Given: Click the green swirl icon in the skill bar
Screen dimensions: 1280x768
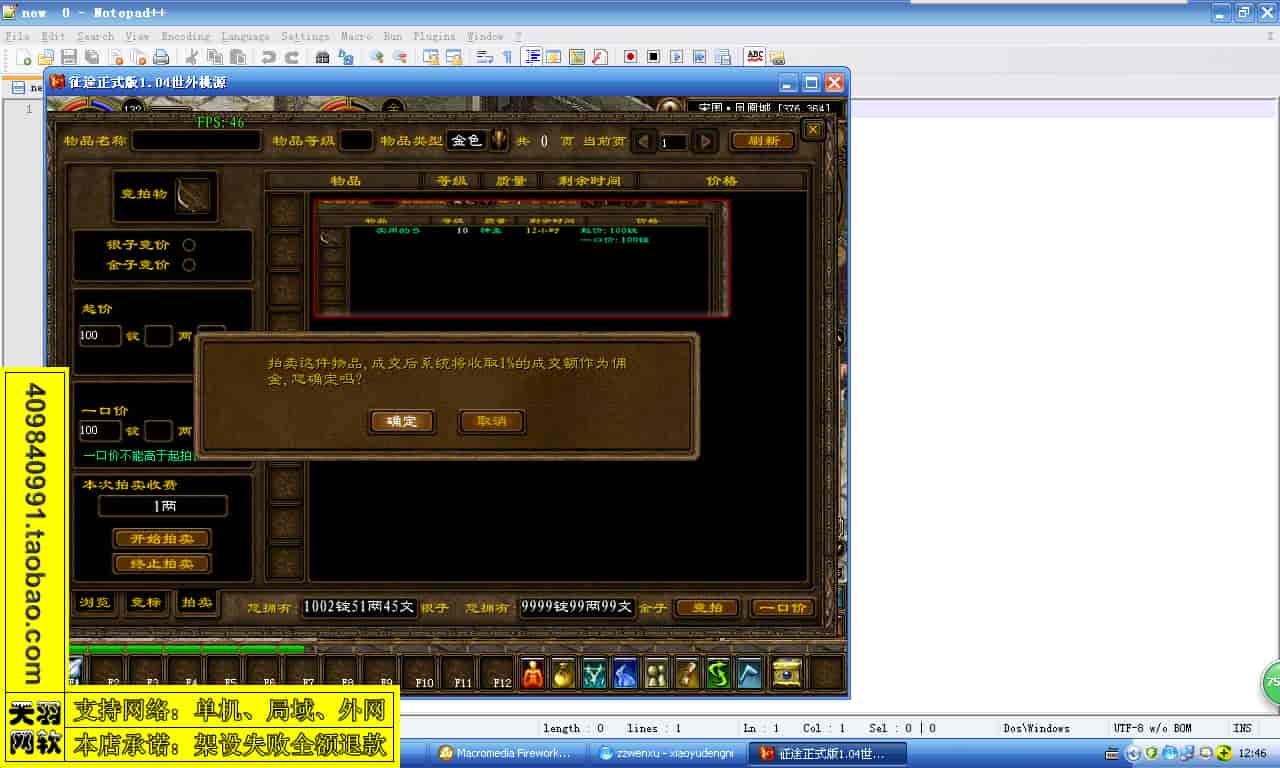Looking at the screenshot, I should click(718, 674).
